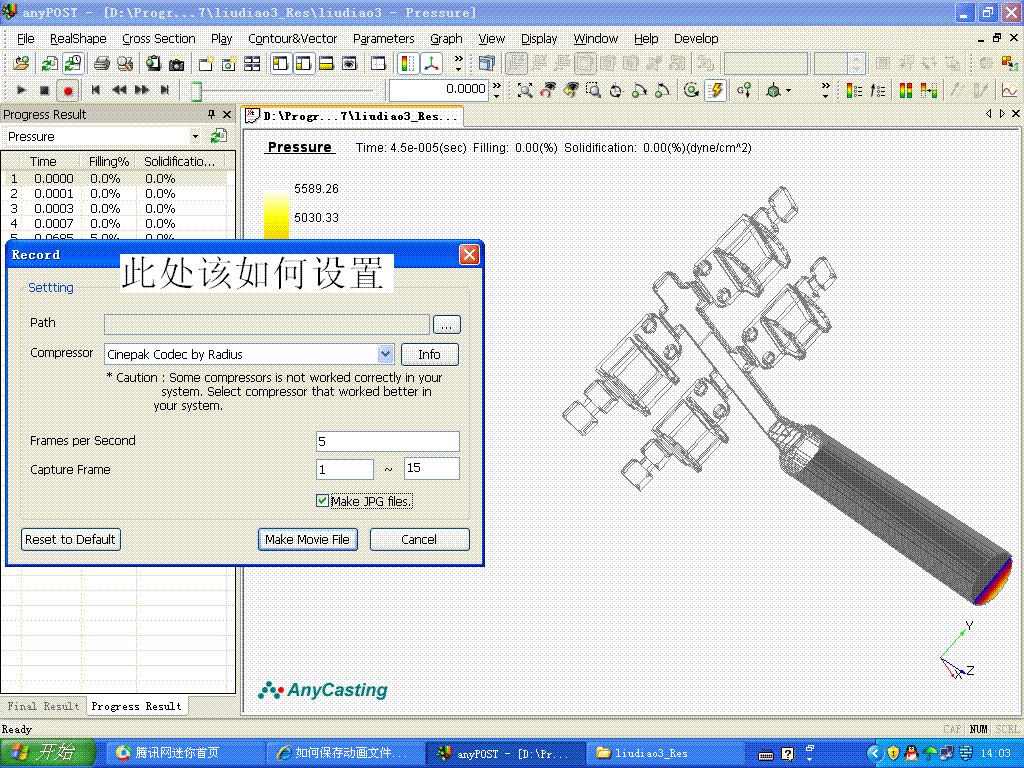This screenshot has height=768, width=1024.
Task: Click the Capture Frame end field
Action: (432, 468)
